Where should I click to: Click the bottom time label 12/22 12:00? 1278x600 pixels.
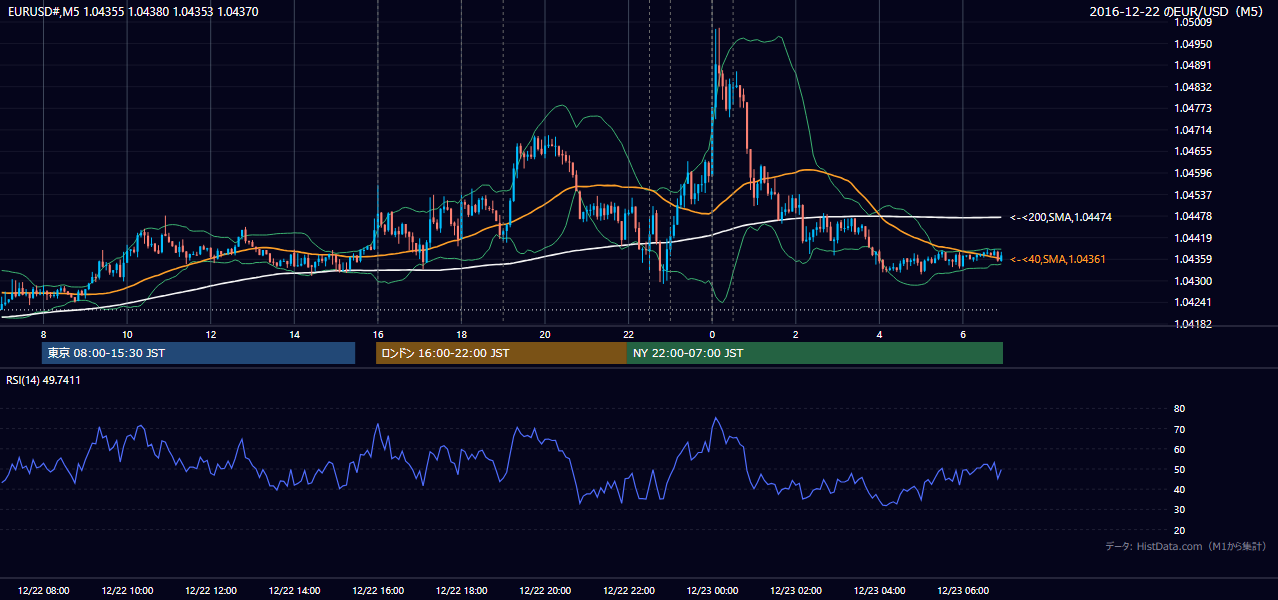(x=211, y=591)
